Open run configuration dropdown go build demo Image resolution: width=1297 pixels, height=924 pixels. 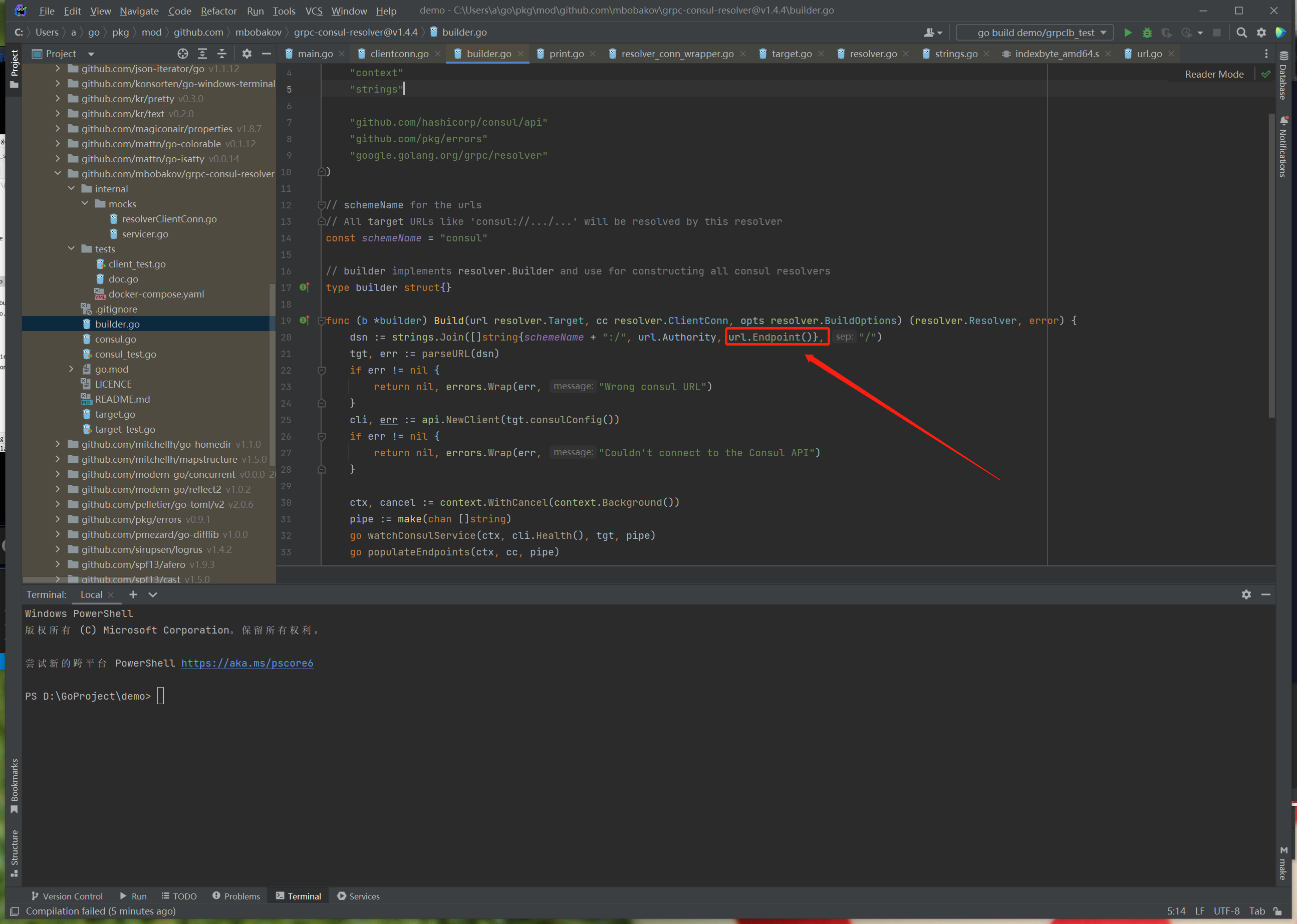[x=1036, y=33]
